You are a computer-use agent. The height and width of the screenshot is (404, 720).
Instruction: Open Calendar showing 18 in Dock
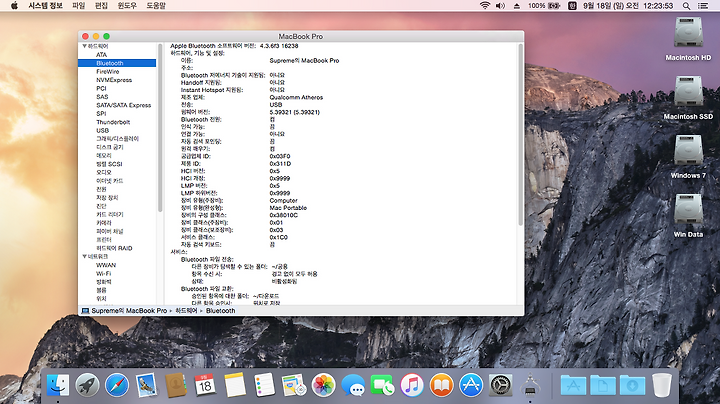[205, 385]
